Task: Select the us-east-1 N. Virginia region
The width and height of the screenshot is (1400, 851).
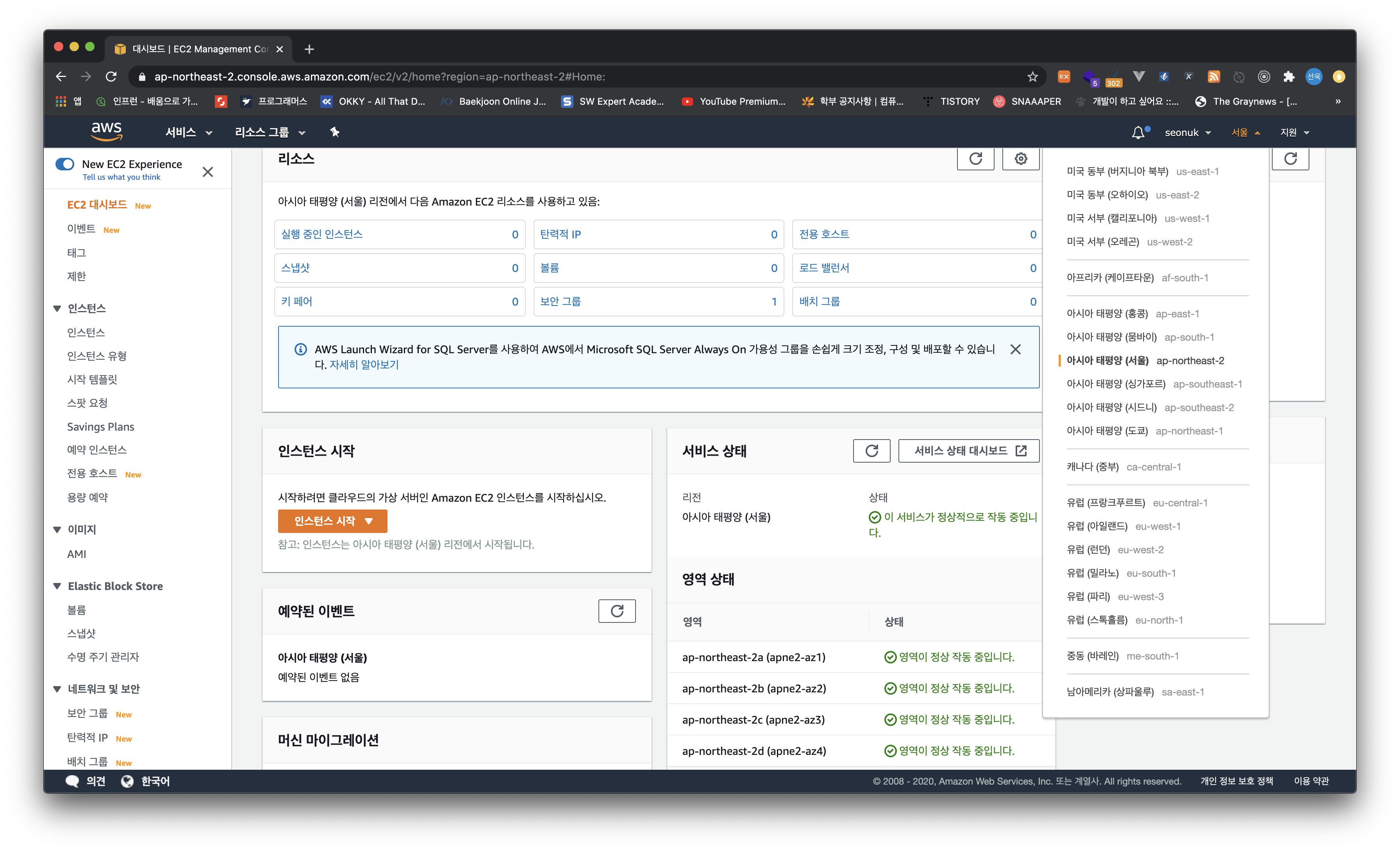Action: [1142, 172]
